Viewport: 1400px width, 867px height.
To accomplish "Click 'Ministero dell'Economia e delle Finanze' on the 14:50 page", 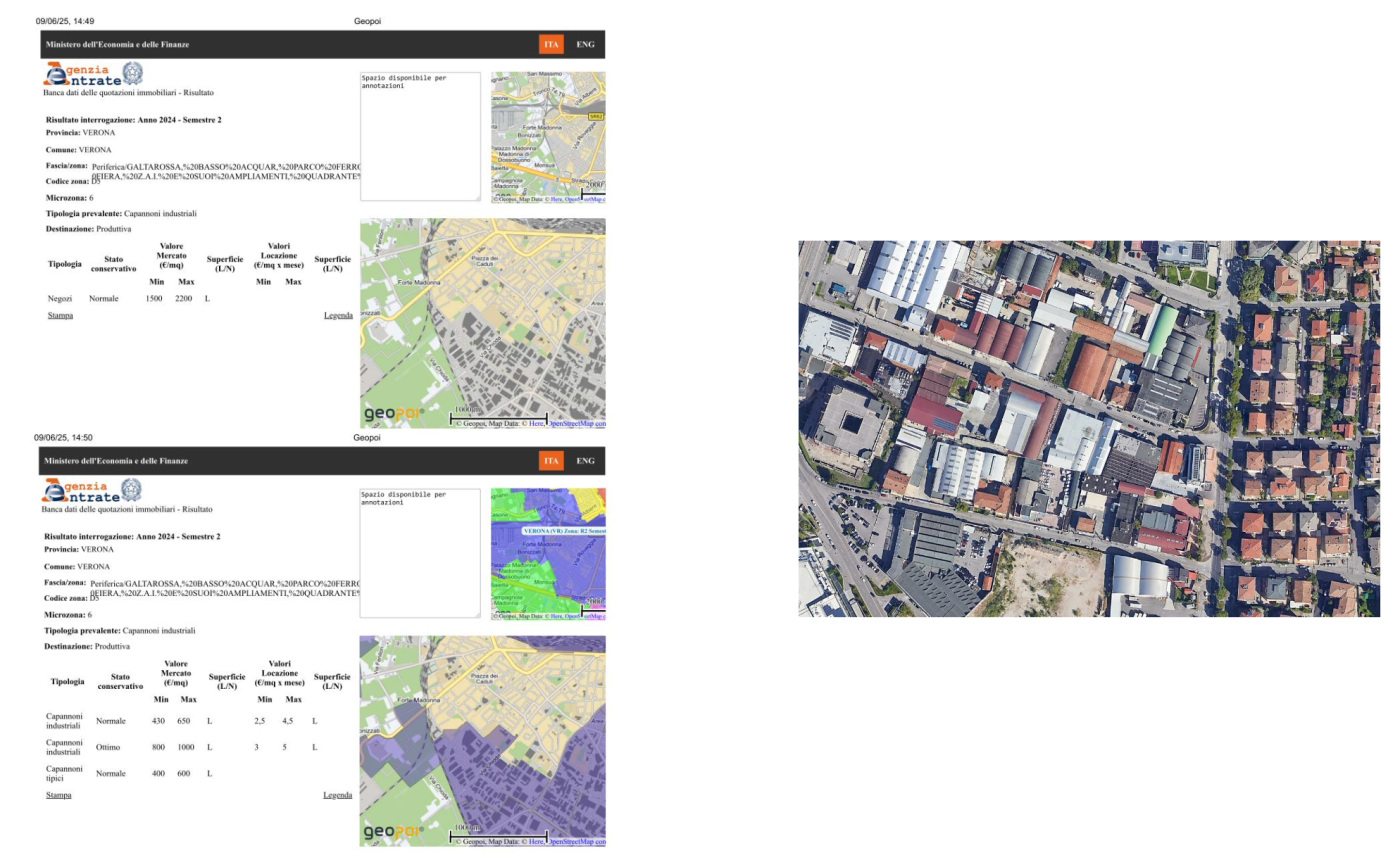I will click(116, 461).
